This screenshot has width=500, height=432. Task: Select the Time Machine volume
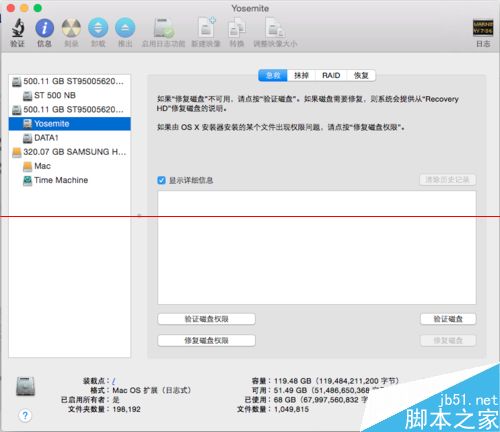point(69,180)
